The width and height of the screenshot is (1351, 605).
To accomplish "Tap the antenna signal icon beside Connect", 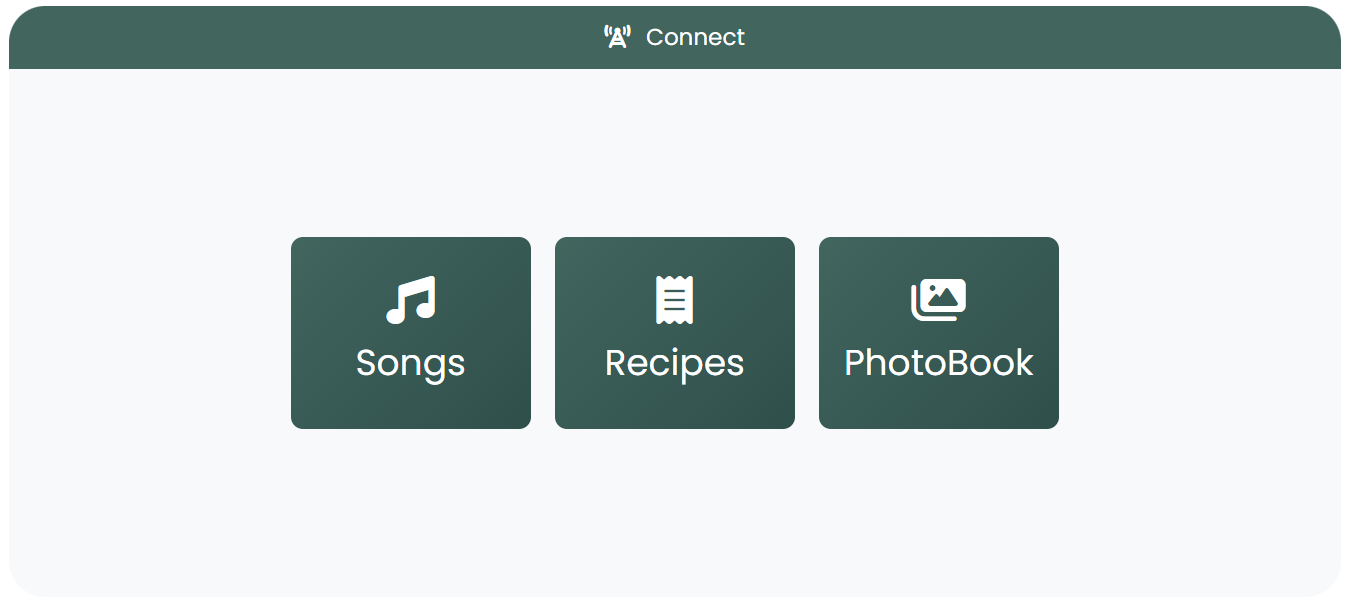I will 617,38.
